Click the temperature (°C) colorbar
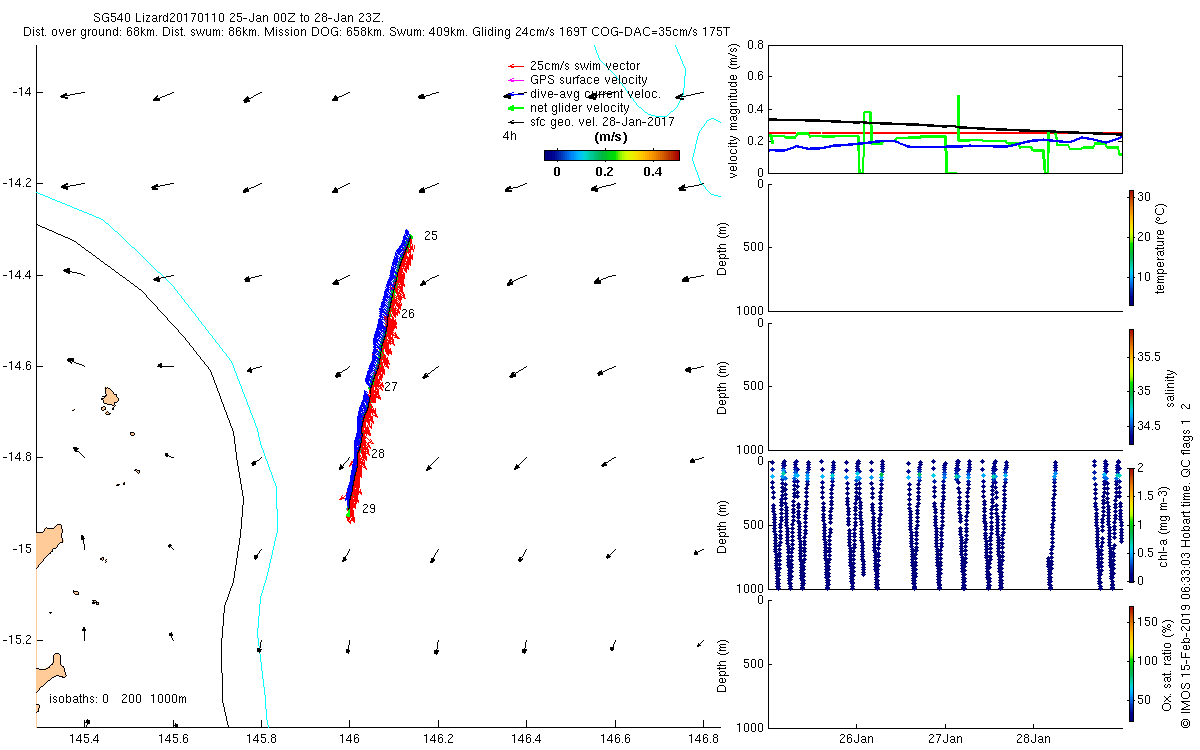Viewport: 1200px width, 750px height. click(1132, 247)
